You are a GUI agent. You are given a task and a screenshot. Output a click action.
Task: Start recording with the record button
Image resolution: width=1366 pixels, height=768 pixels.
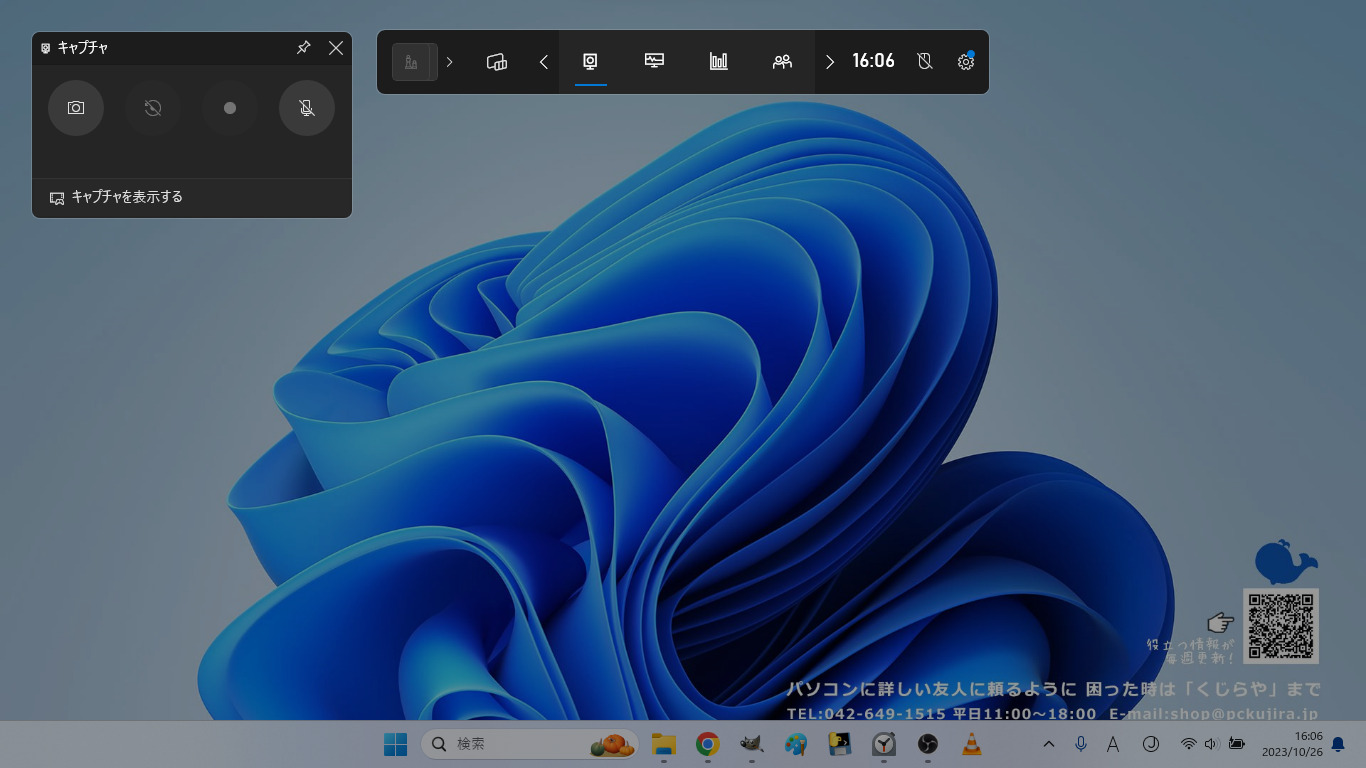coord(230,108)
